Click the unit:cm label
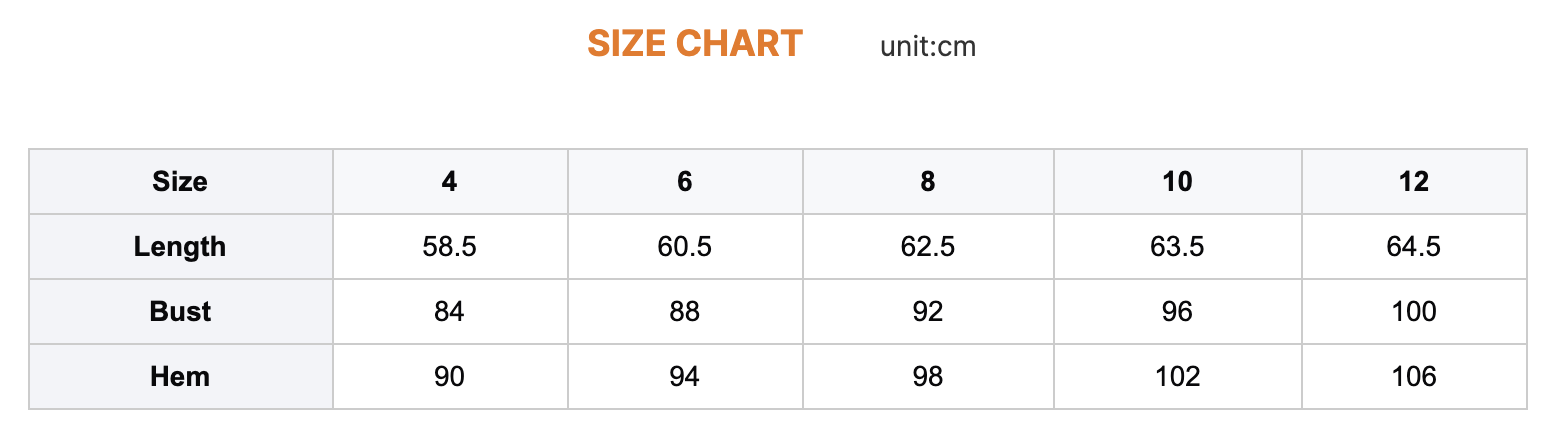This screenshot has width=1556, height=436. 927,46
